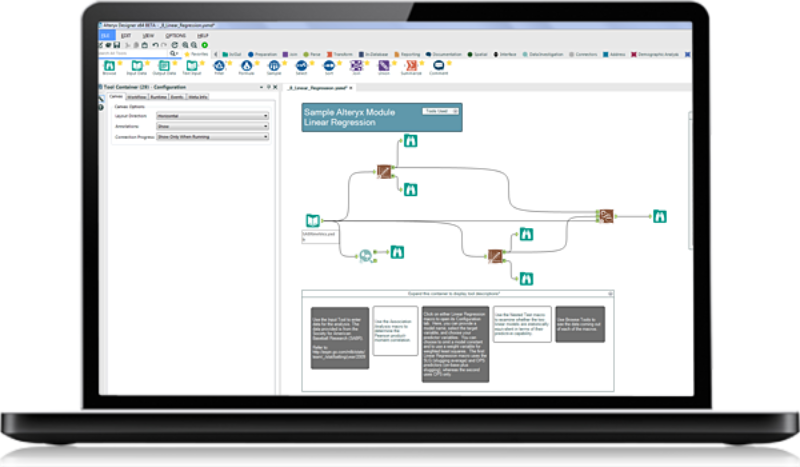Pick the Text Input tool in palette
The width and height of the screenshot is (800, 467).
[192, 67]
